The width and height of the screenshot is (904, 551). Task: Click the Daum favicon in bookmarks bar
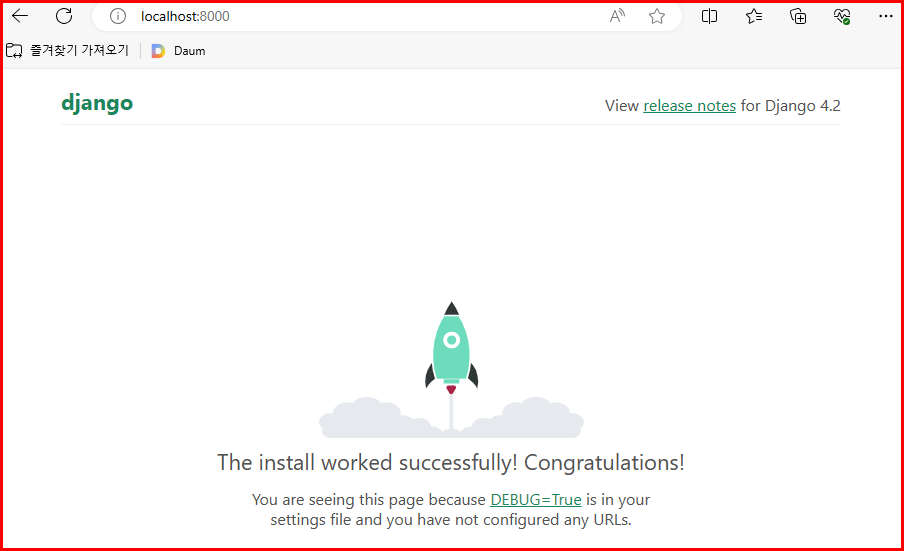[158, 51]
